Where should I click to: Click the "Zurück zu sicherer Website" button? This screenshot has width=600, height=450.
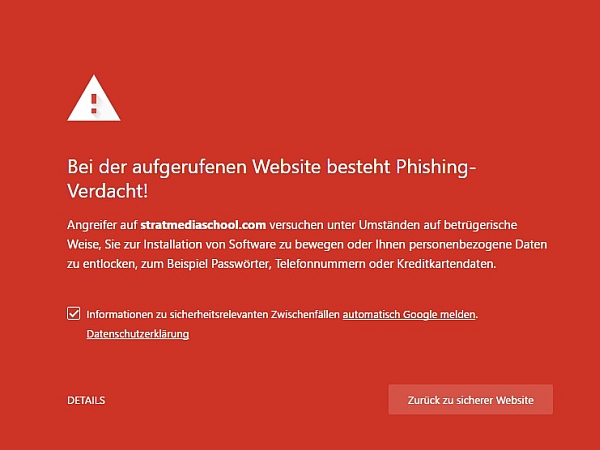(x=471, y=399)
